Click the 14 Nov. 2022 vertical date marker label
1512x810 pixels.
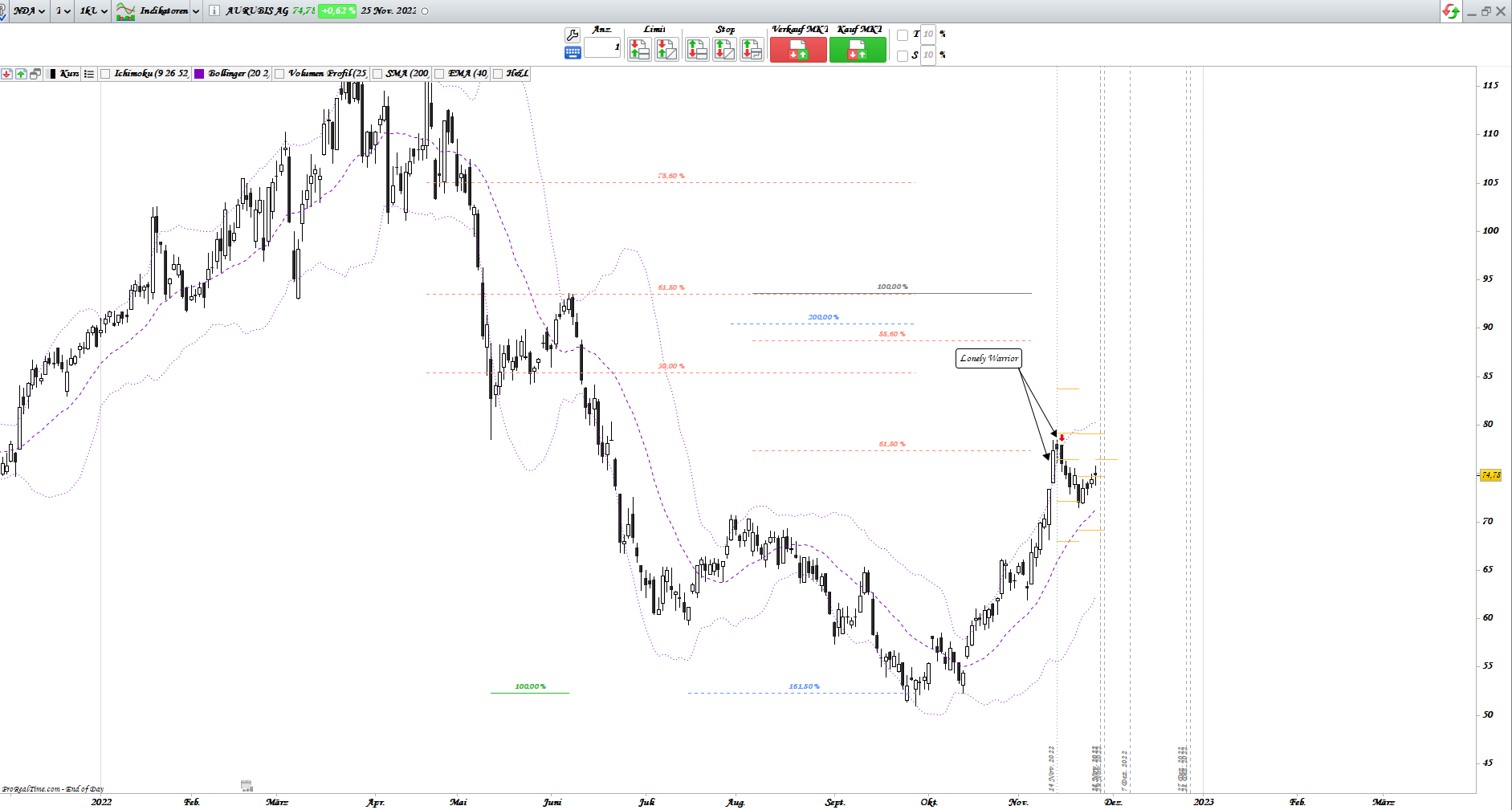click(1051, 768)
